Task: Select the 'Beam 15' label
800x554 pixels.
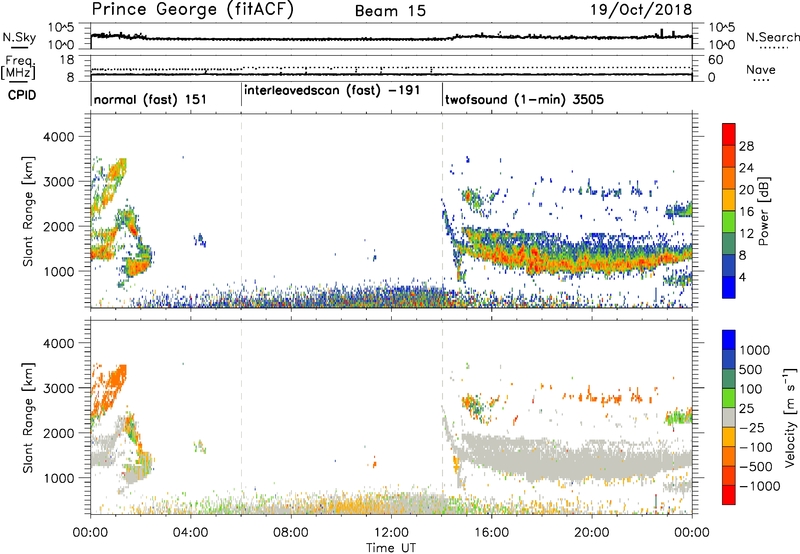Action: (x=390, y=11)
